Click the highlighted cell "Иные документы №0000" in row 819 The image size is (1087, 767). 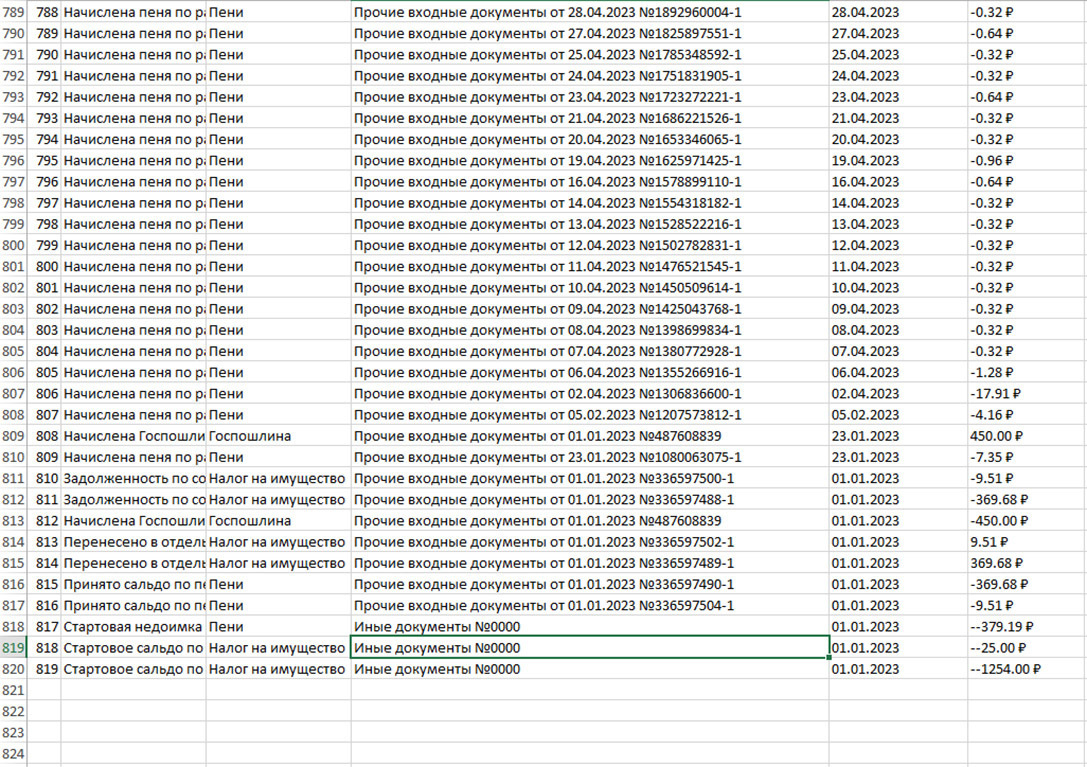coord(589,648)
